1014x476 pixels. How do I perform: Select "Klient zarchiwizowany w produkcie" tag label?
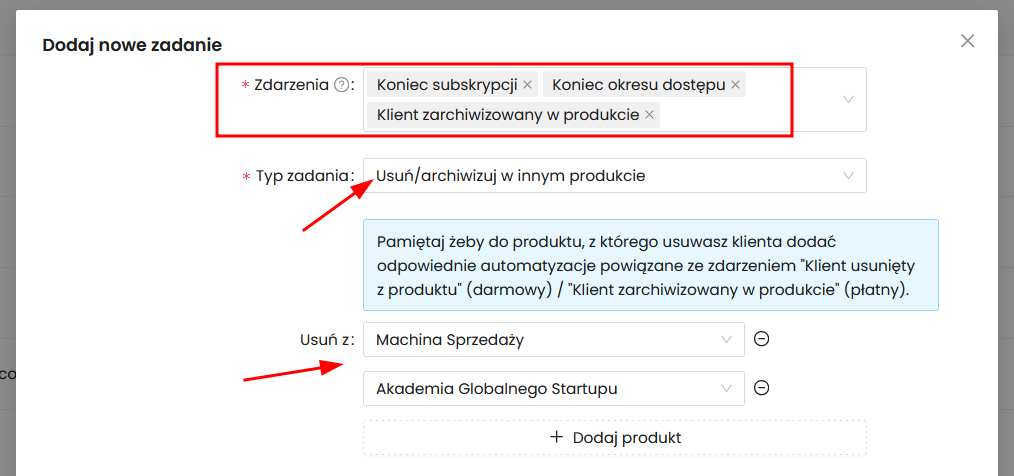(x=507, y=115)
